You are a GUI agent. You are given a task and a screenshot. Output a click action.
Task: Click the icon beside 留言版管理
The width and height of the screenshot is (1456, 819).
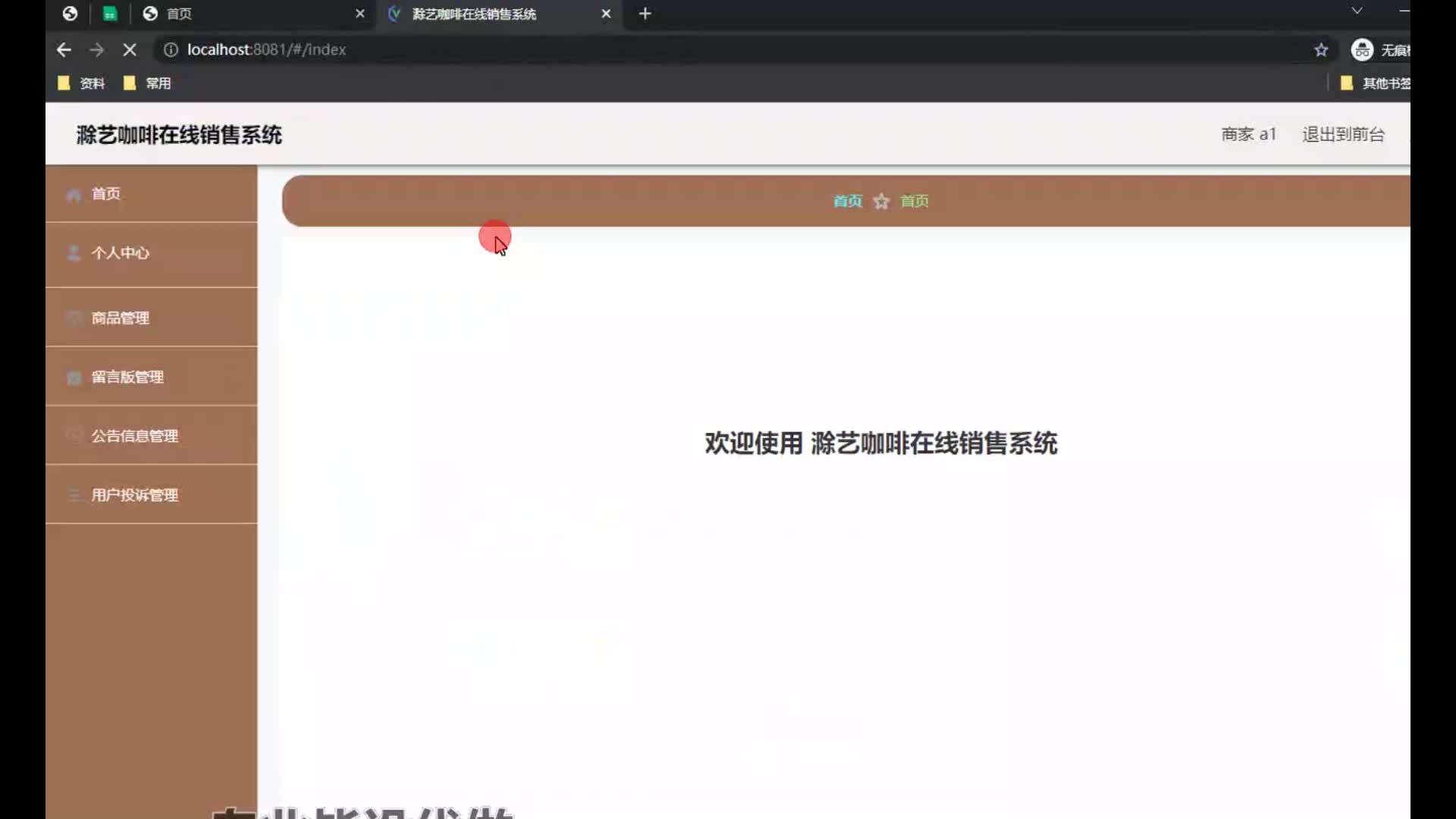tap(74, 378)
